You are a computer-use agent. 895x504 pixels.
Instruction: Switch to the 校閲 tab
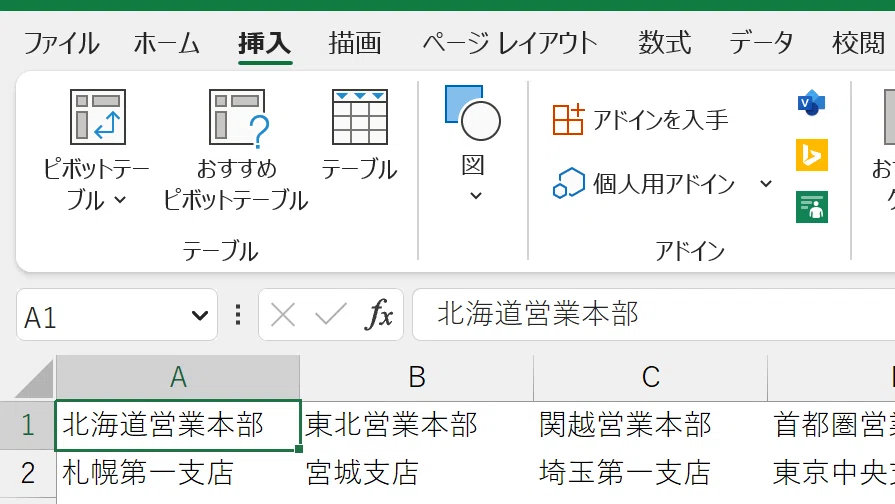point(858,43)
